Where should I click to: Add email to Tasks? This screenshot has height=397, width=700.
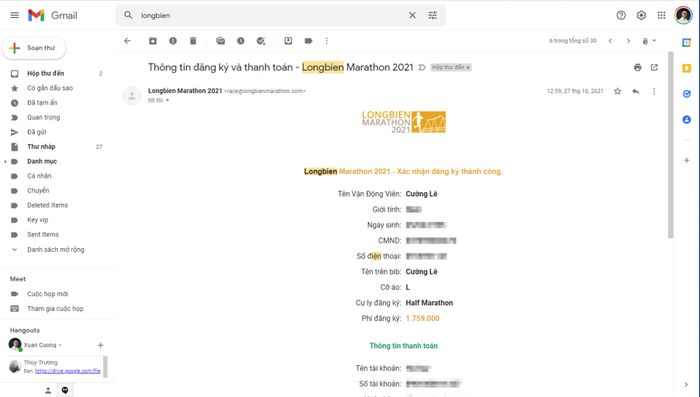click(261, 41)
